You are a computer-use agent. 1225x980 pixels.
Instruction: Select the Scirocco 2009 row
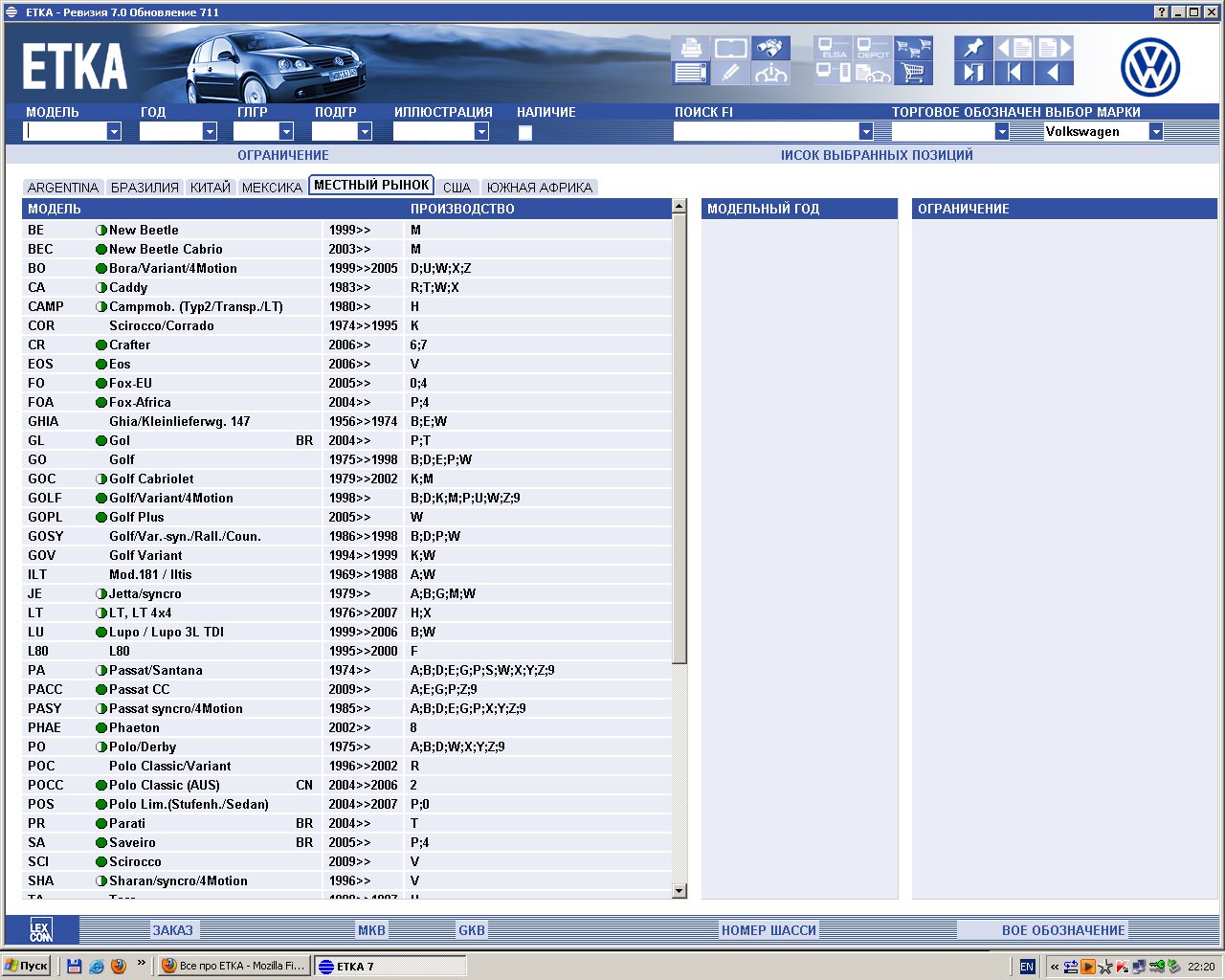346,861
